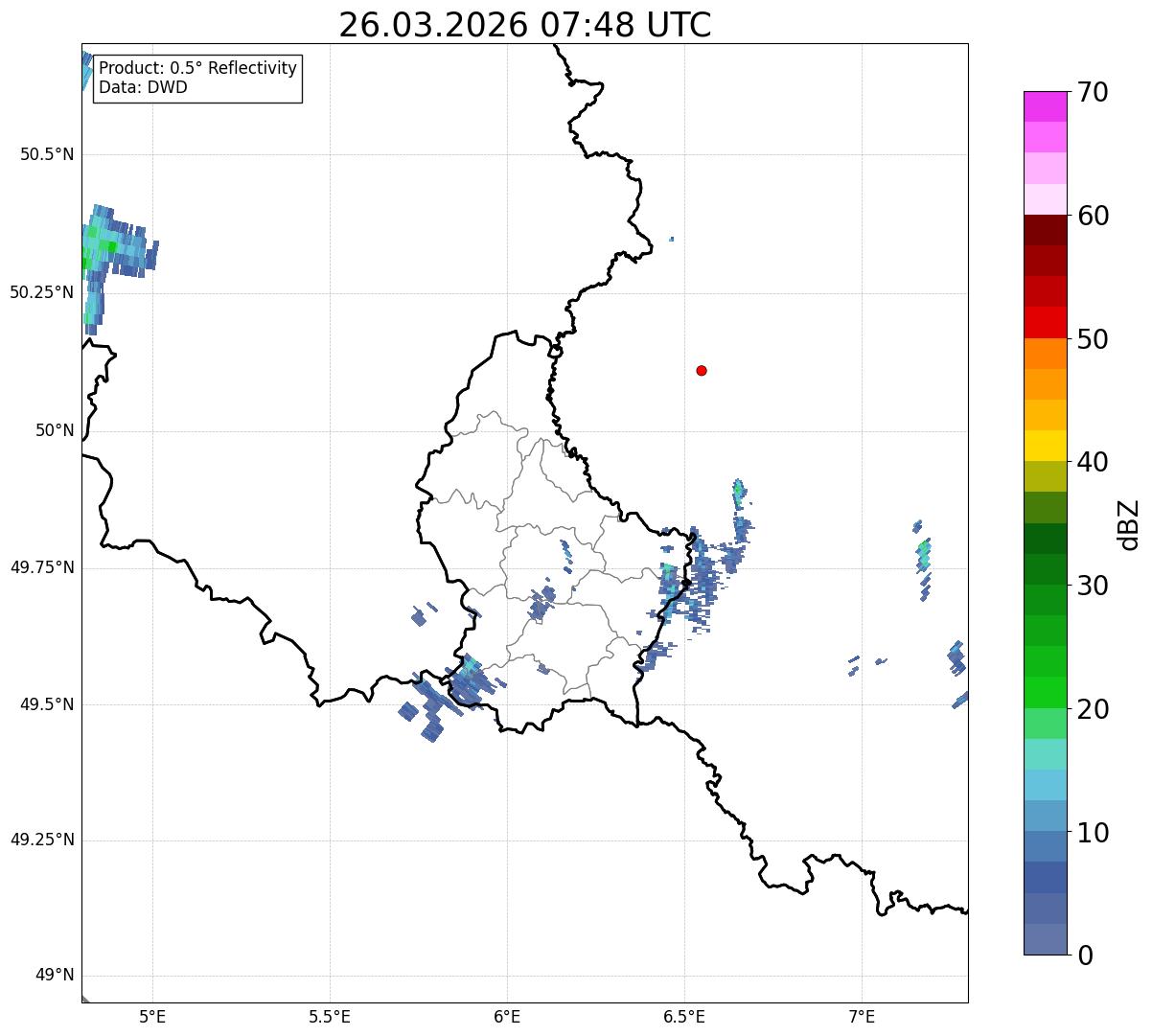Click the 70 tick on colorbar
Image resolution: width=1152 pixels, height=1036 pixels.
pyautogui.click(x=1093, y=93)
